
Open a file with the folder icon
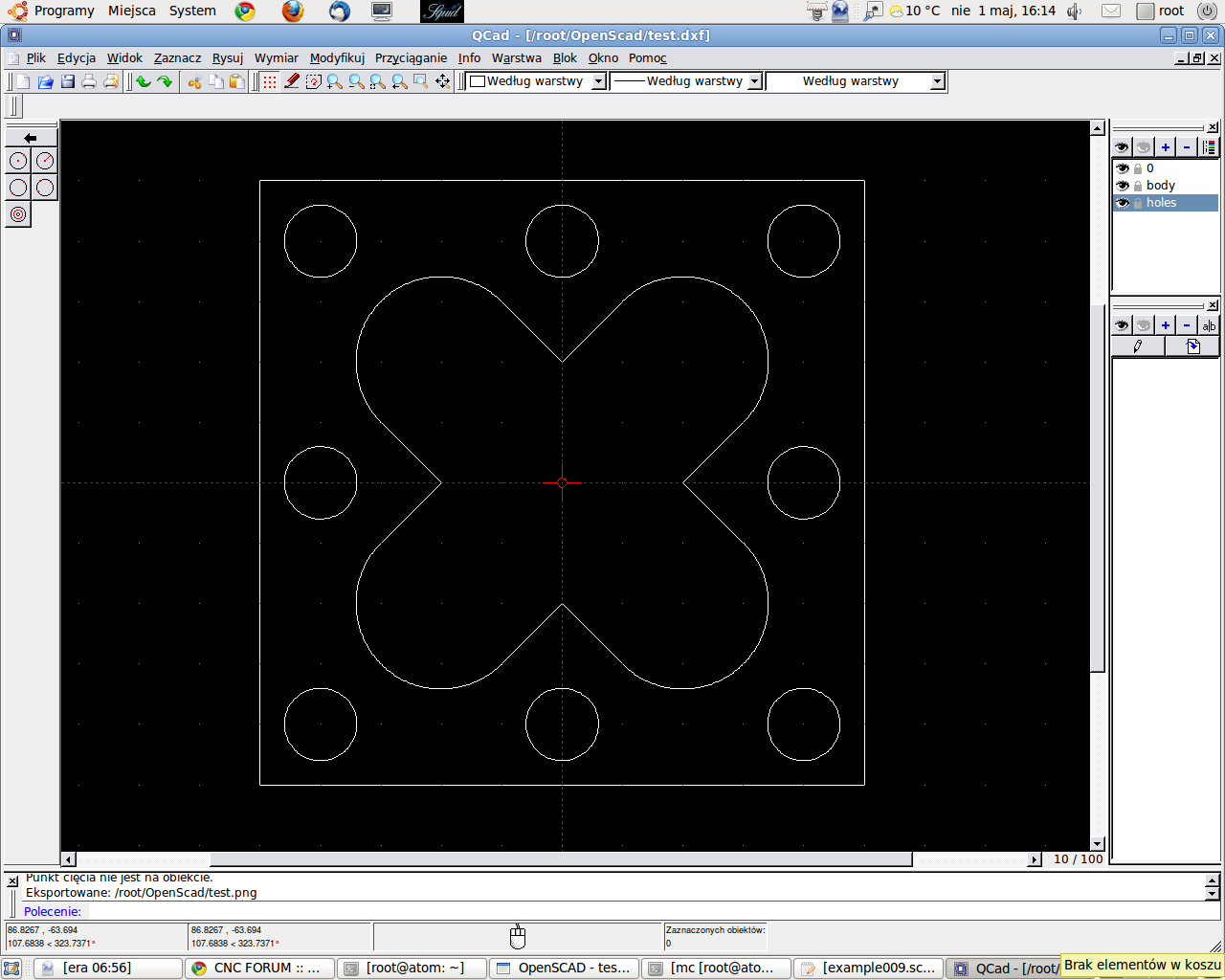click(45, 81)
